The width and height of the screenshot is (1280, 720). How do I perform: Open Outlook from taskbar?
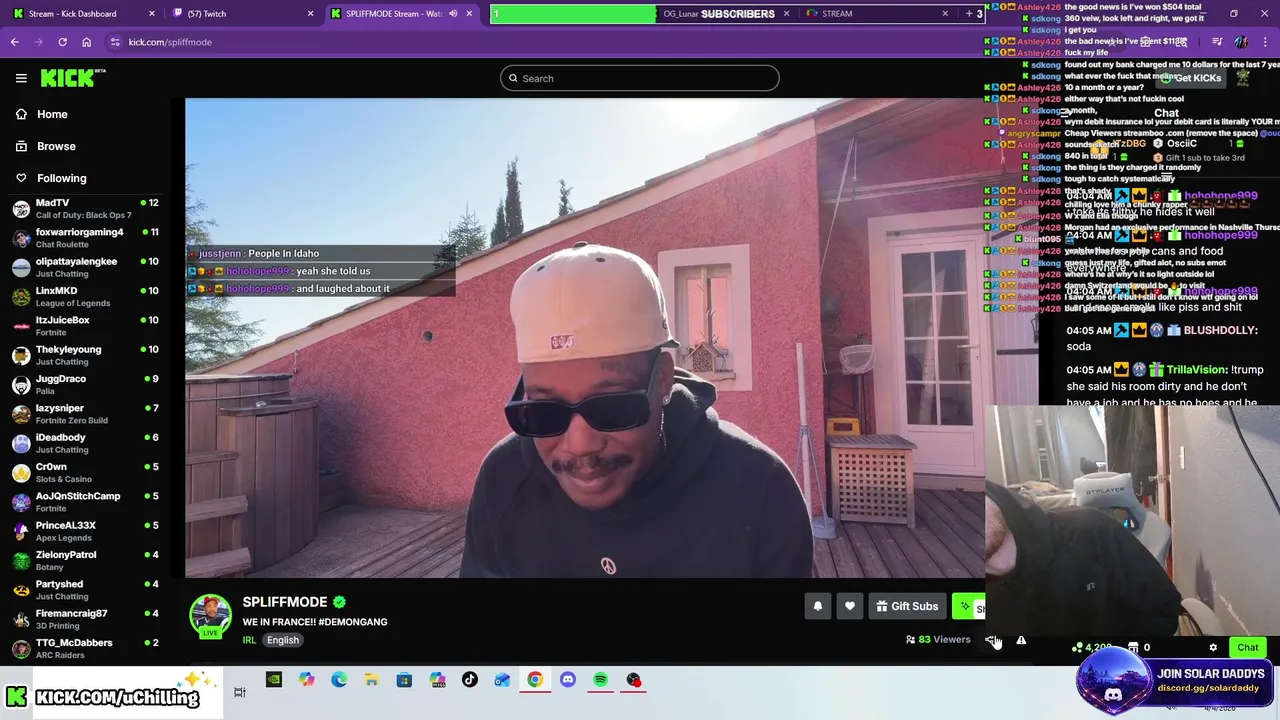pos(502,680)
